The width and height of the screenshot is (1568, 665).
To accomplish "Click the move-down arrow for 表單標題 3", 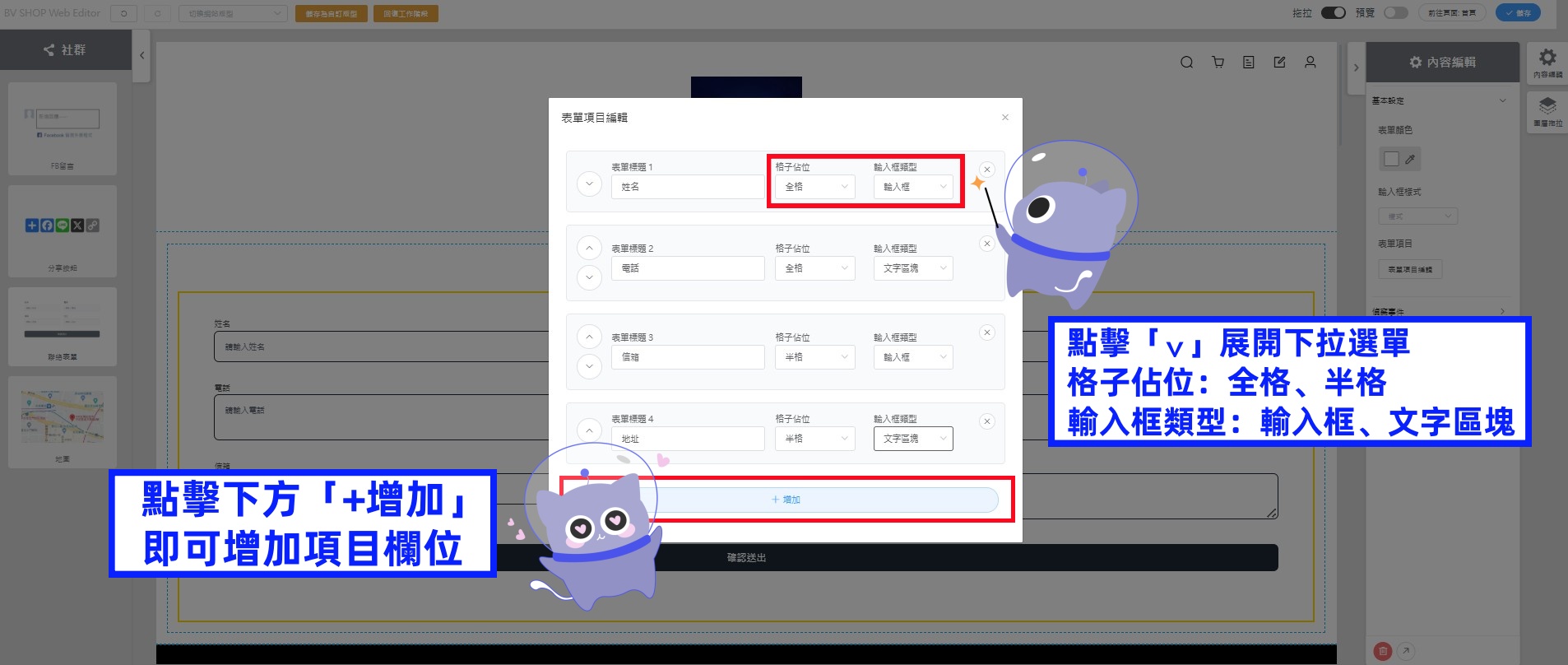I will [x=589, y=366].
